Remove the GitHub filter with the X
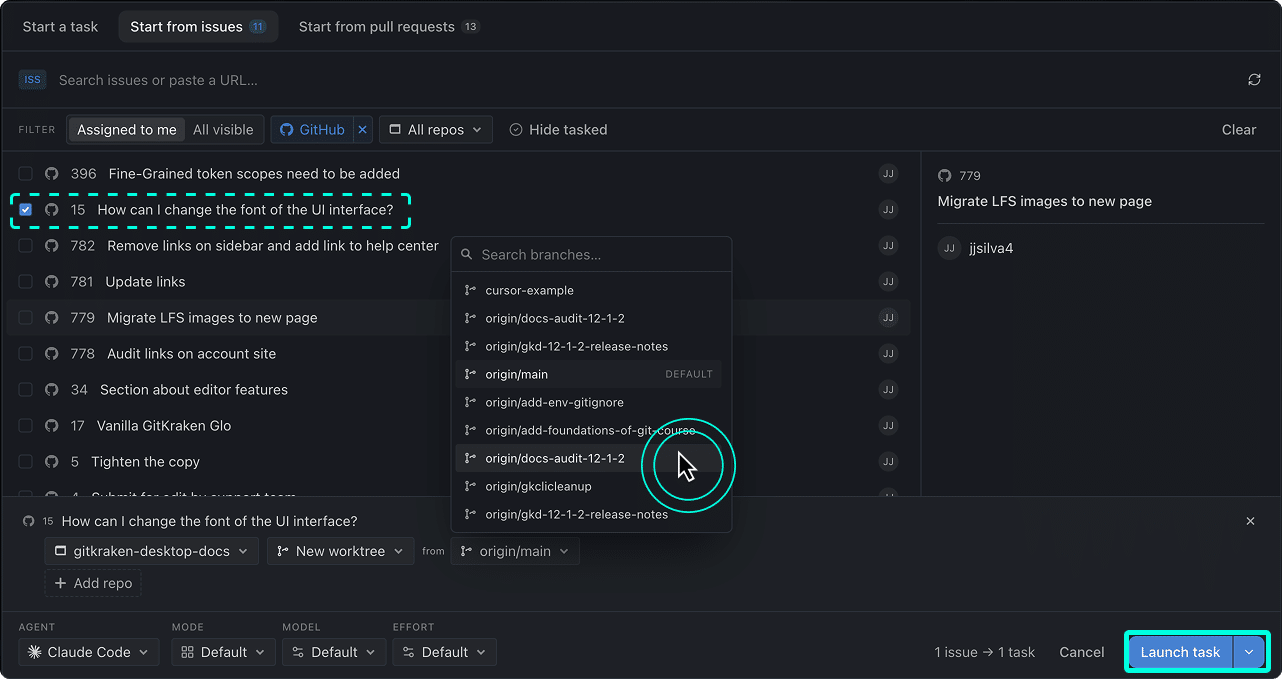Image resolution: width=1282 pixels, height=679 pixels. [x=362, y=130]
